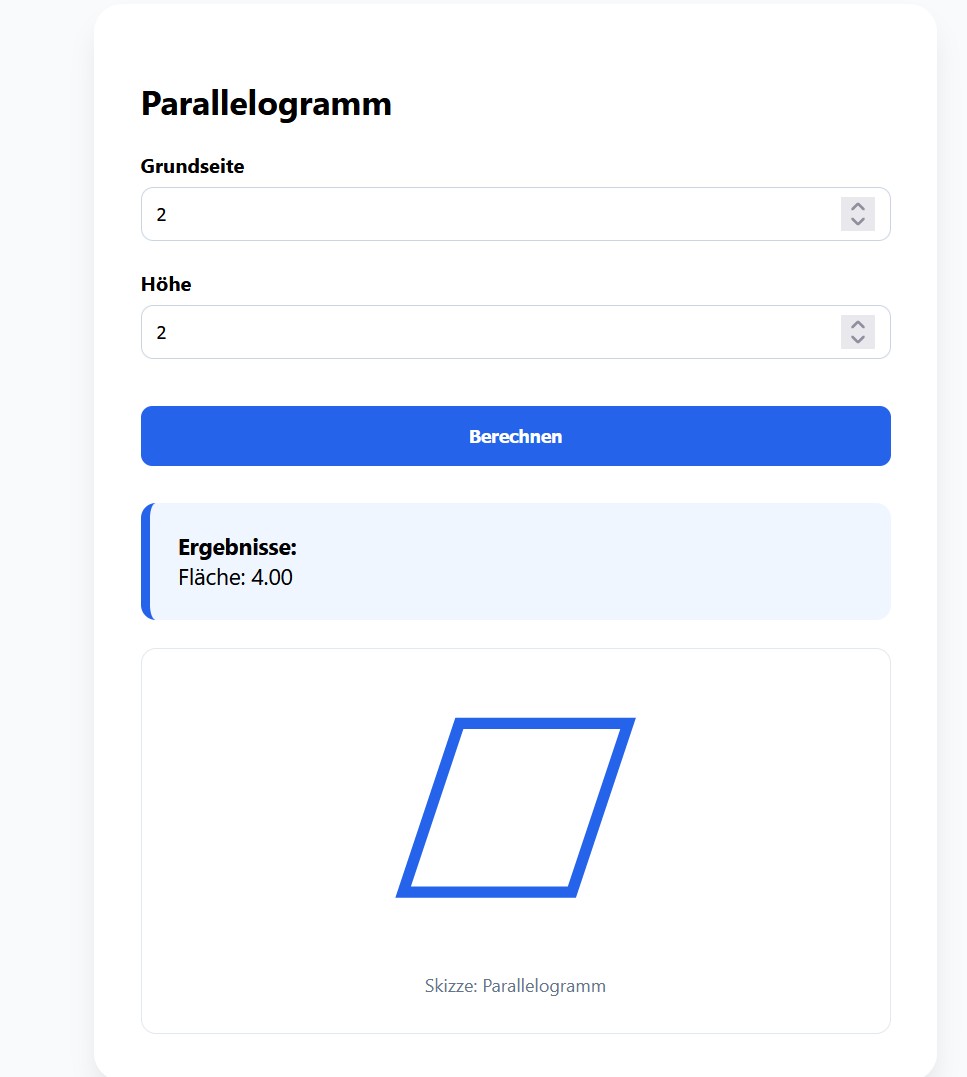
Task: Click inside the white interior of the parallelogram
Action: (x=515, y=808)
